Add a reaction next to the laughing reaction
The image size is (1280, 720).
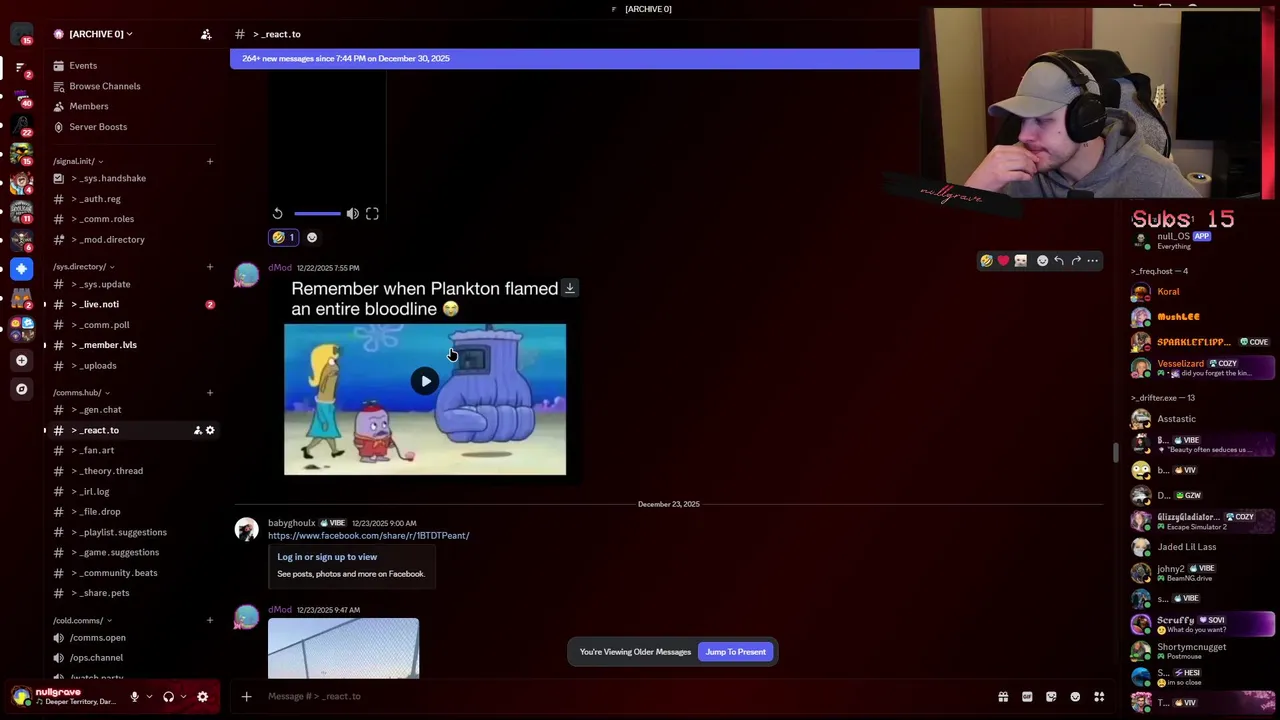[x=312, y=238]
